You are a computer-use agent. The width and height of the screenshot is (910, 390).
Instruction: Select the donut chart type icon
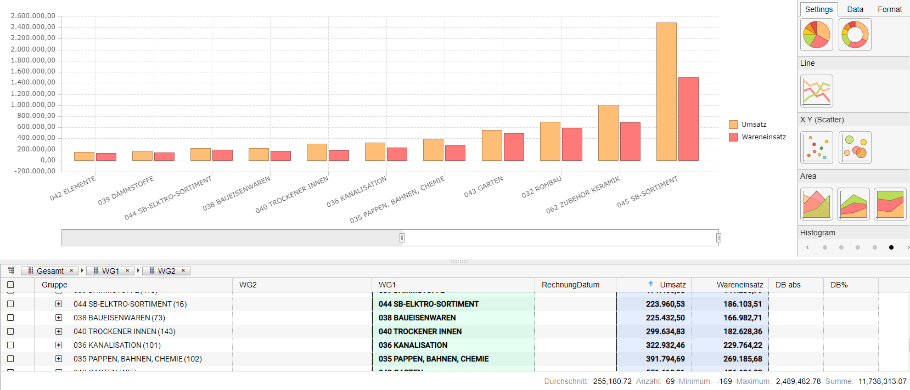tap(855, 35)
